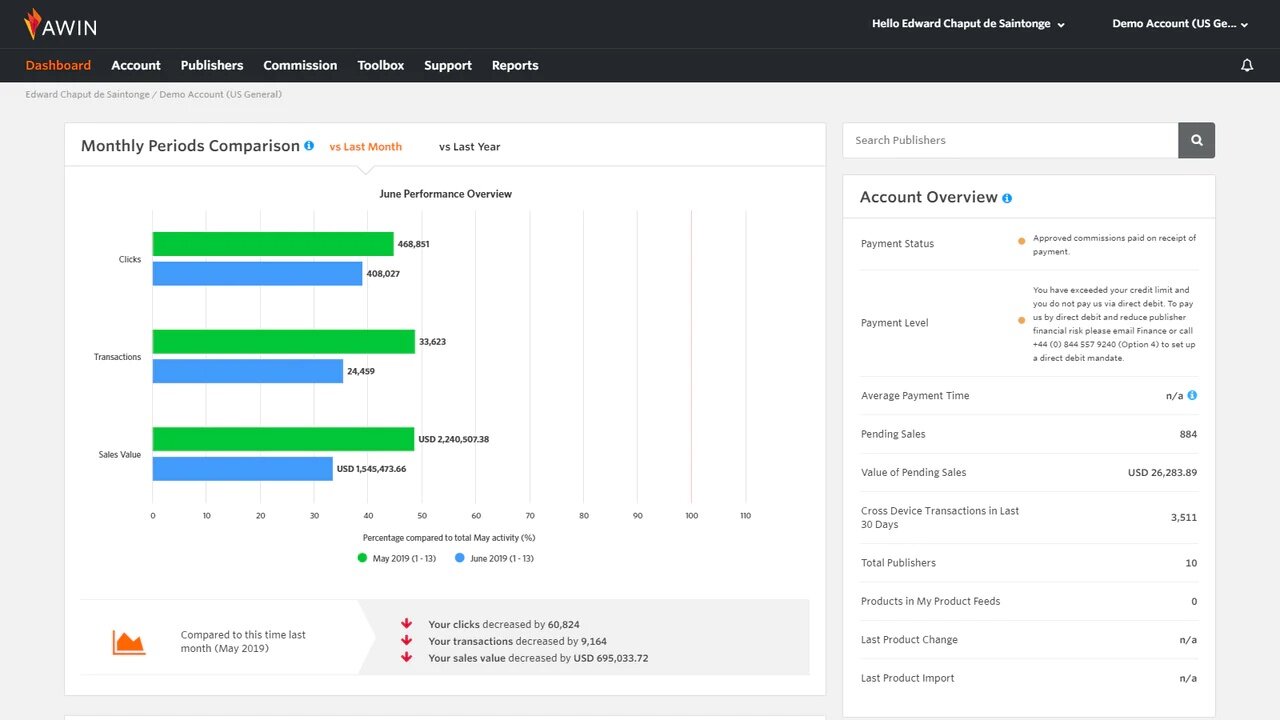Toggle the May 2019 legend series
This screenshot has height=720, width=1280.
tap(396, 558)
